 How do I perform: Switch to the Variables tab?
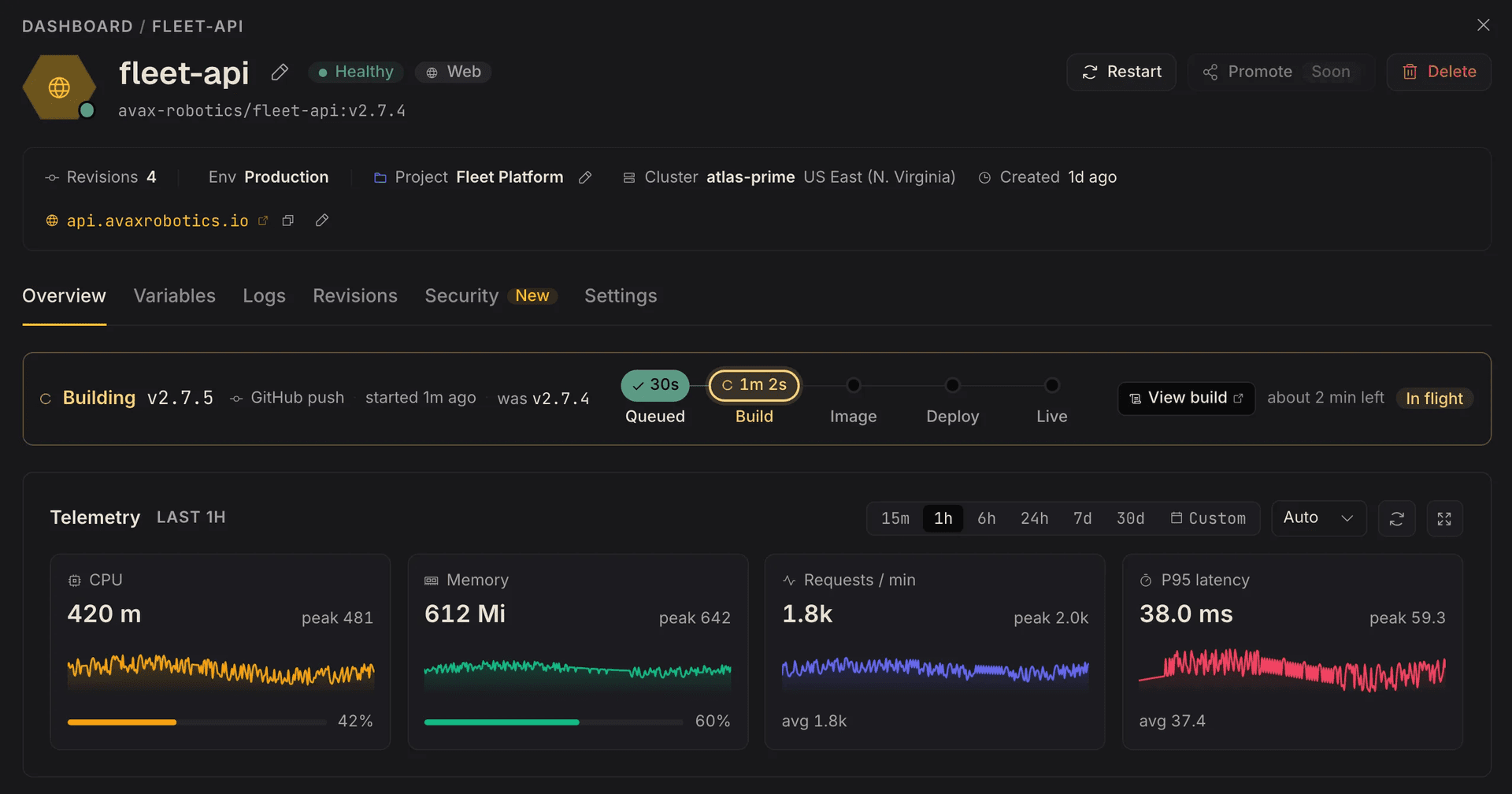[175, 296]
